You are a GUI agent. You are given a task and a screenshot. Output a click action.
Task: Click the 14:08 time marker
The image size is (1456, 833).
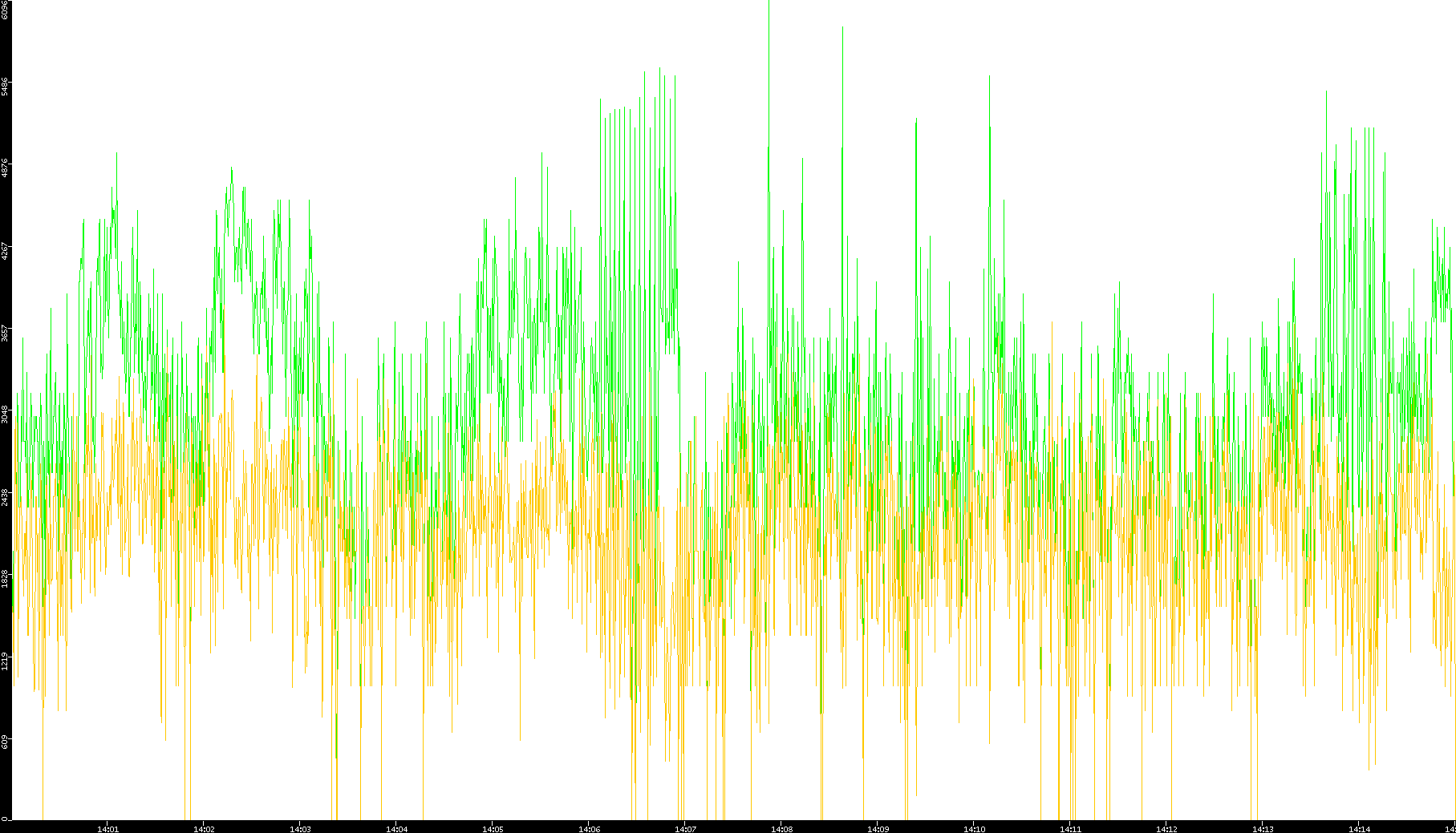point(781,829)
